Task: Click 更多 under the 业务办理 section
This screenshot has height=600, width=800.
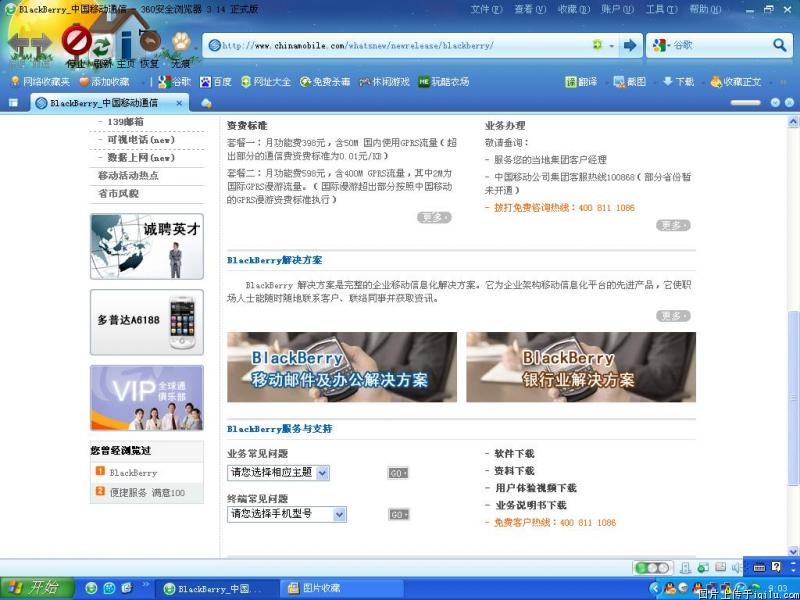Action: [673, 225]
